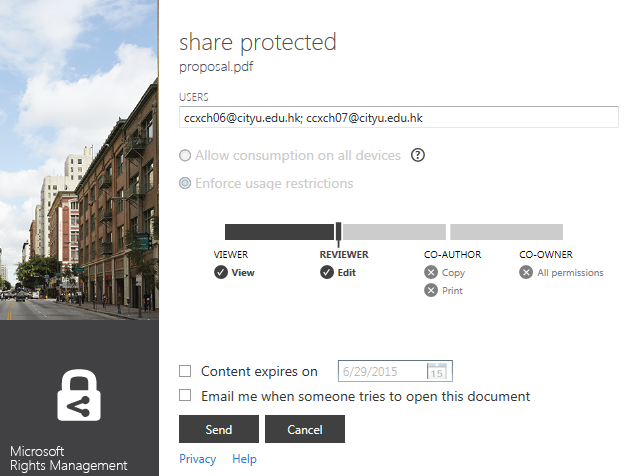Open the Privacy link
The image size is (625, 476).
197,459
